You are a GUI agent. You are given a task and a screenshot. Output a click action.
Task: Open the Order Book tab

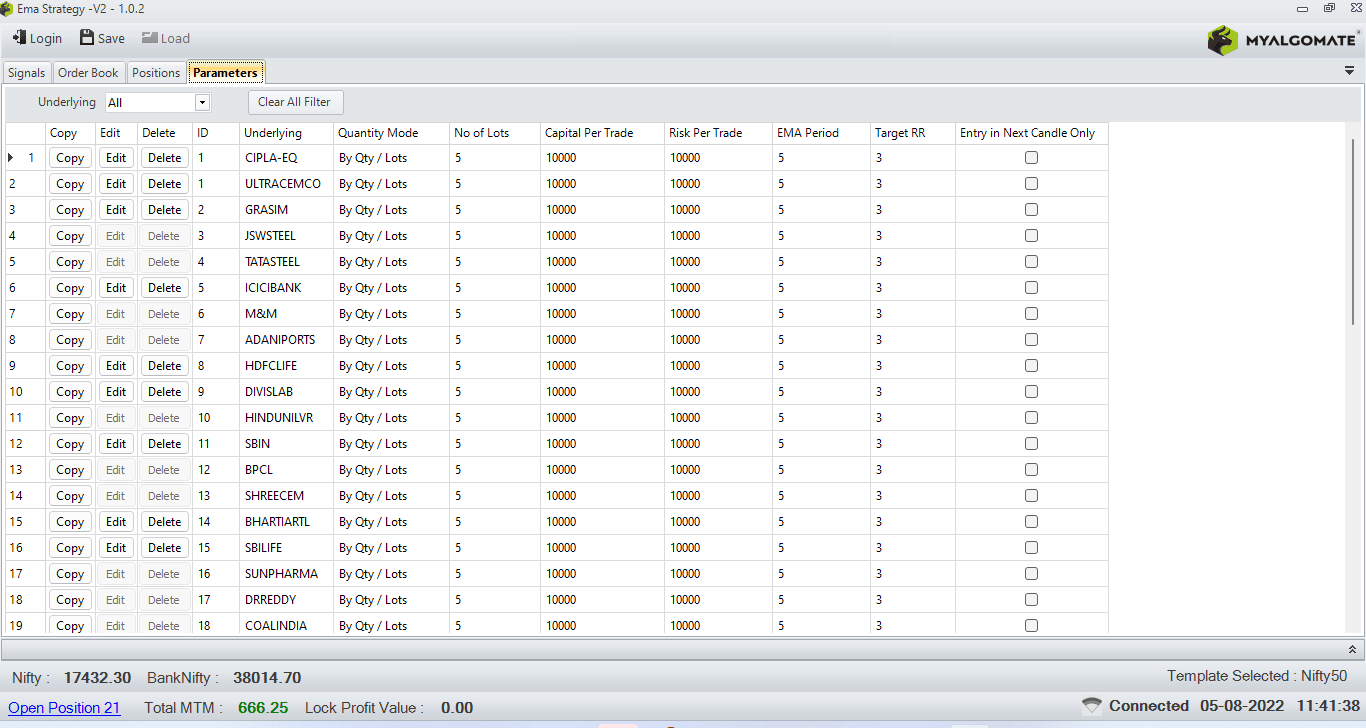click(88, 73)
